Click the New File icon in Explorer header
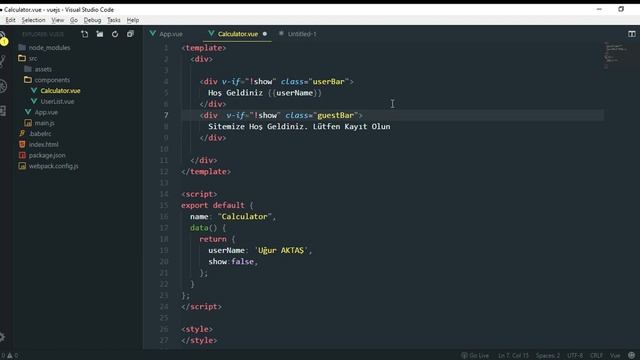 84,34
